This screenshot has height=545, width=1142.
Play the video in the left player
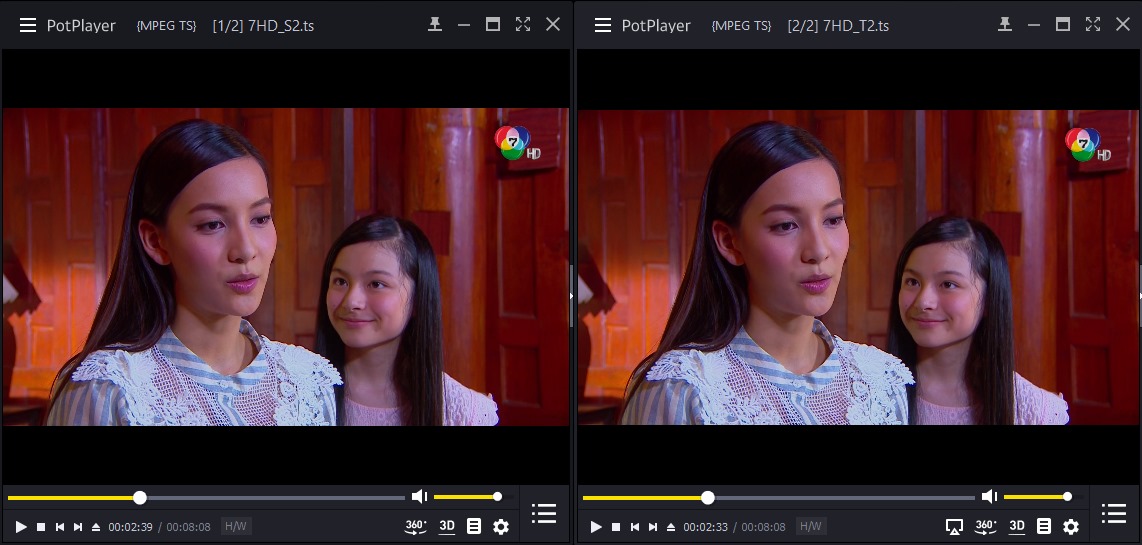[21, 527]
